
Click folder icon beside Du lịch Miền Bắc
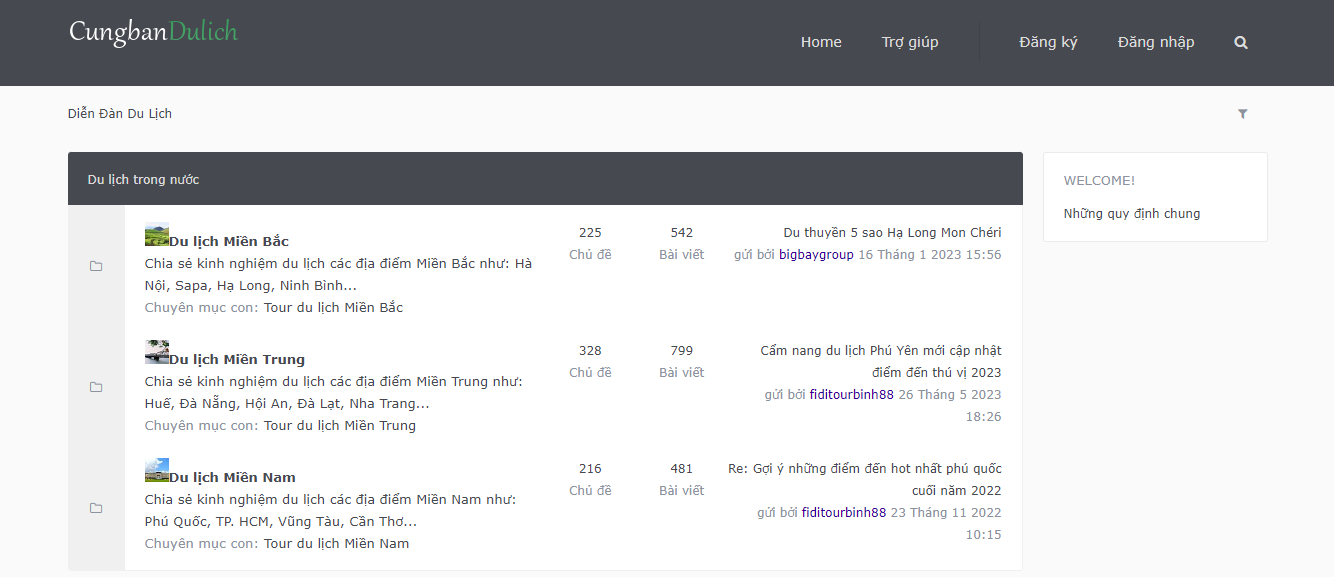tap(96, 266)
